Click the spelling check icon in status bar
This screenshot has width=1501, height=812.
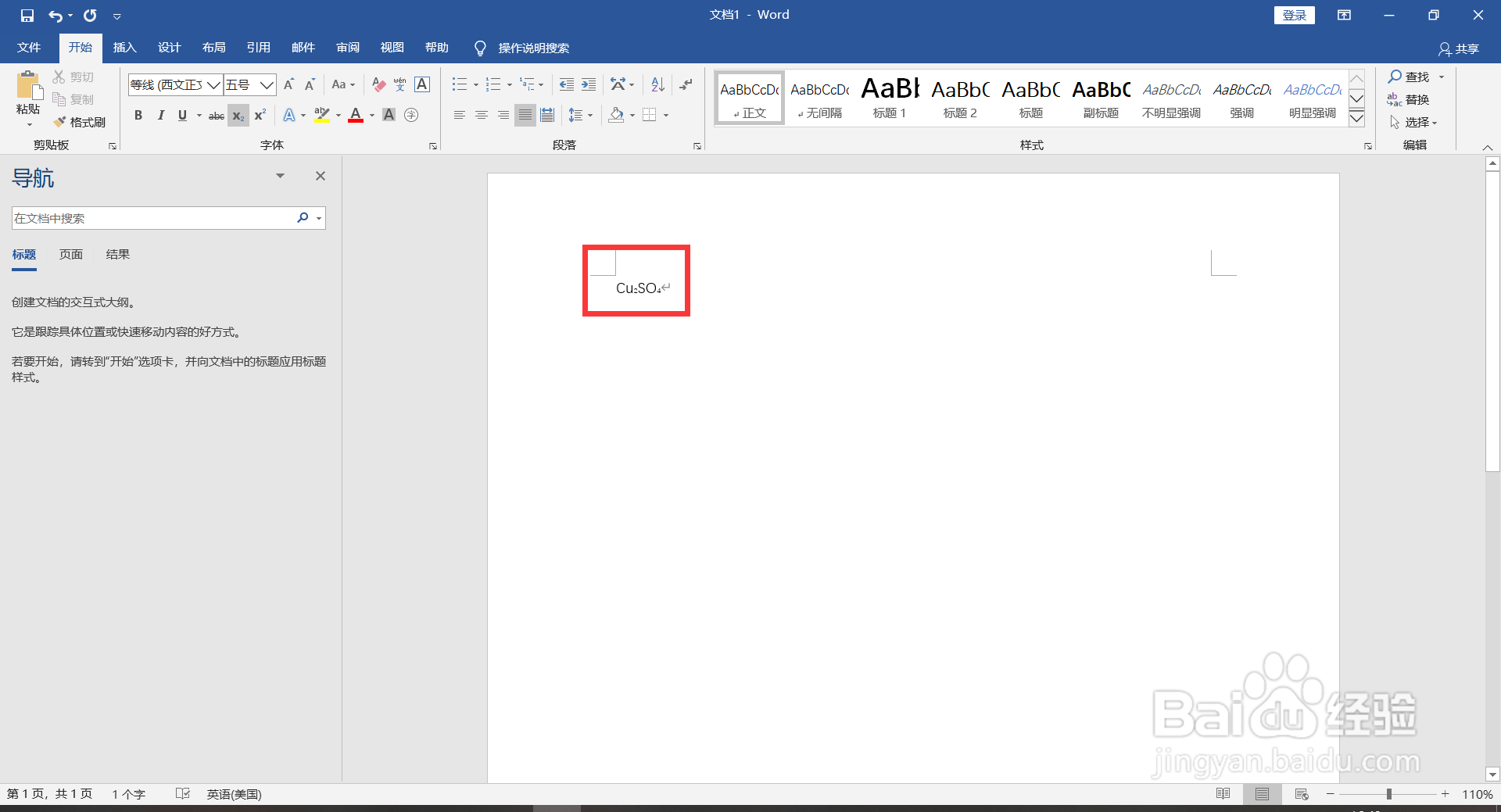[x=183, y=794]
